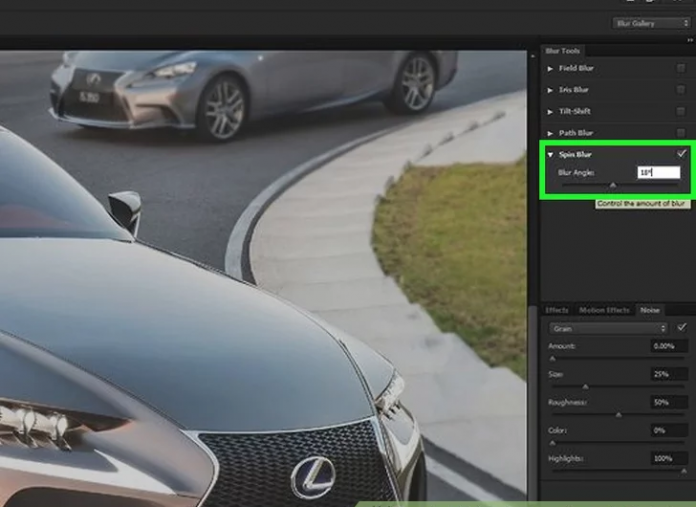The width and height of the screenshot is (696, 507).
Task: Disable the Spin Blur checkbox
Action: pos(681,154)
